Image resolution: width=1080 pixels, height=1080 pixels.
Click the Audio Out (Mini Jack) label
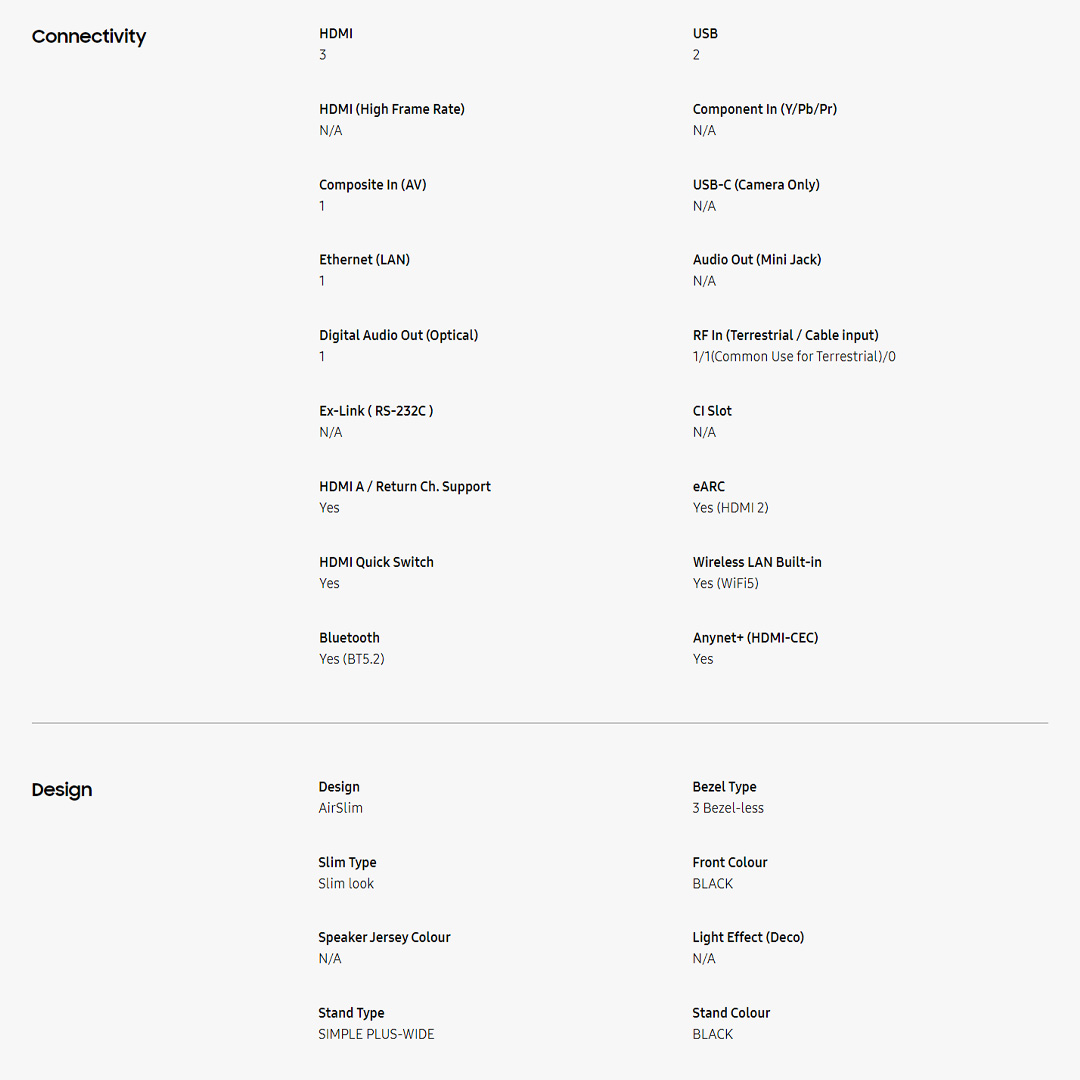pyautogui.click(x=757, y=260)
